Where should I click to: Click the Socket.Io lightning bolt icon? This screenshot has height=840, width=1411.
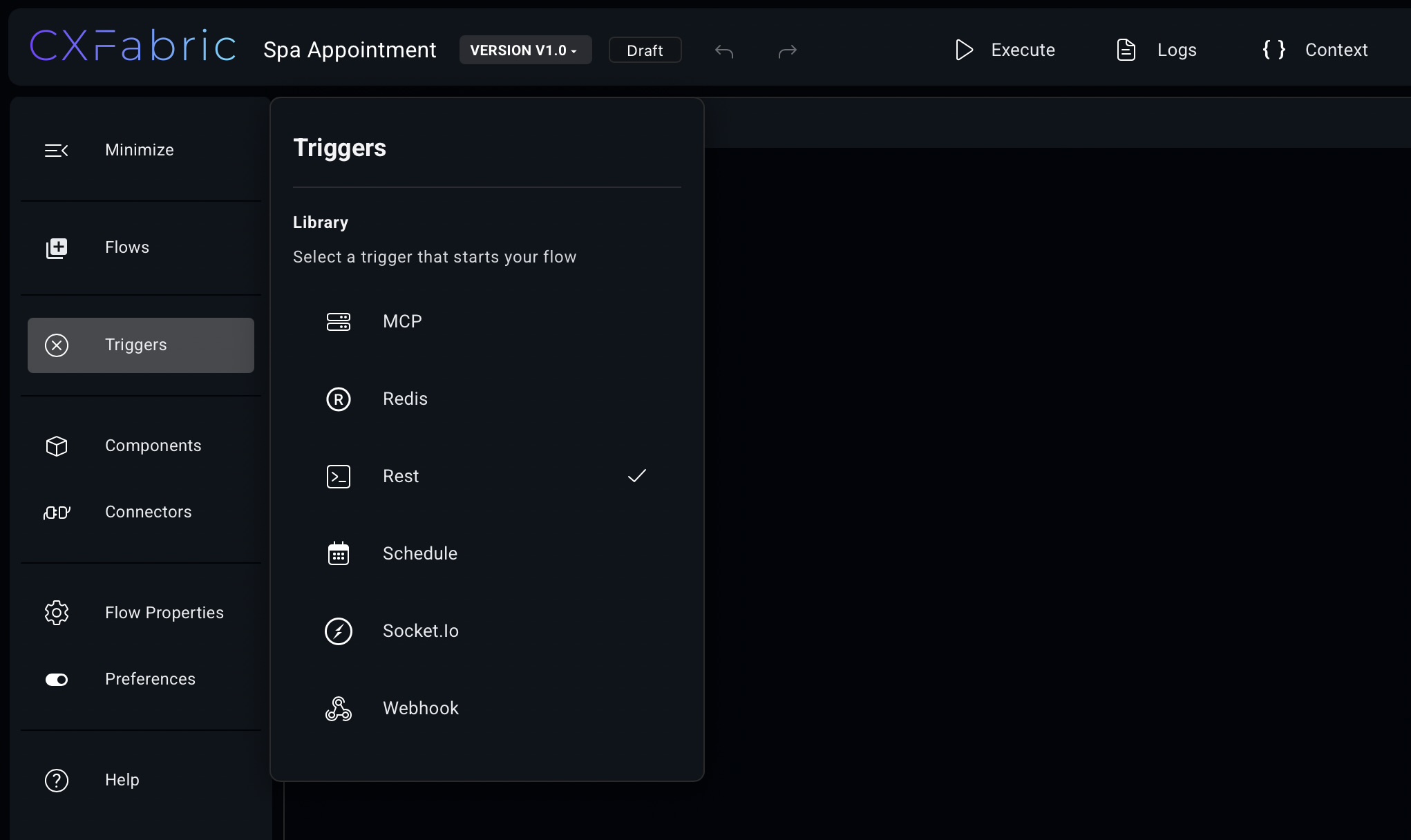(339, 631)
